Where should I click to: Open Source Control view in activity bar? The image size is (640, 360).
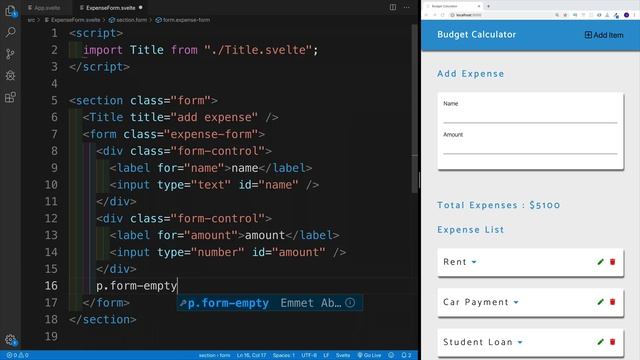(x=10, y=54)
